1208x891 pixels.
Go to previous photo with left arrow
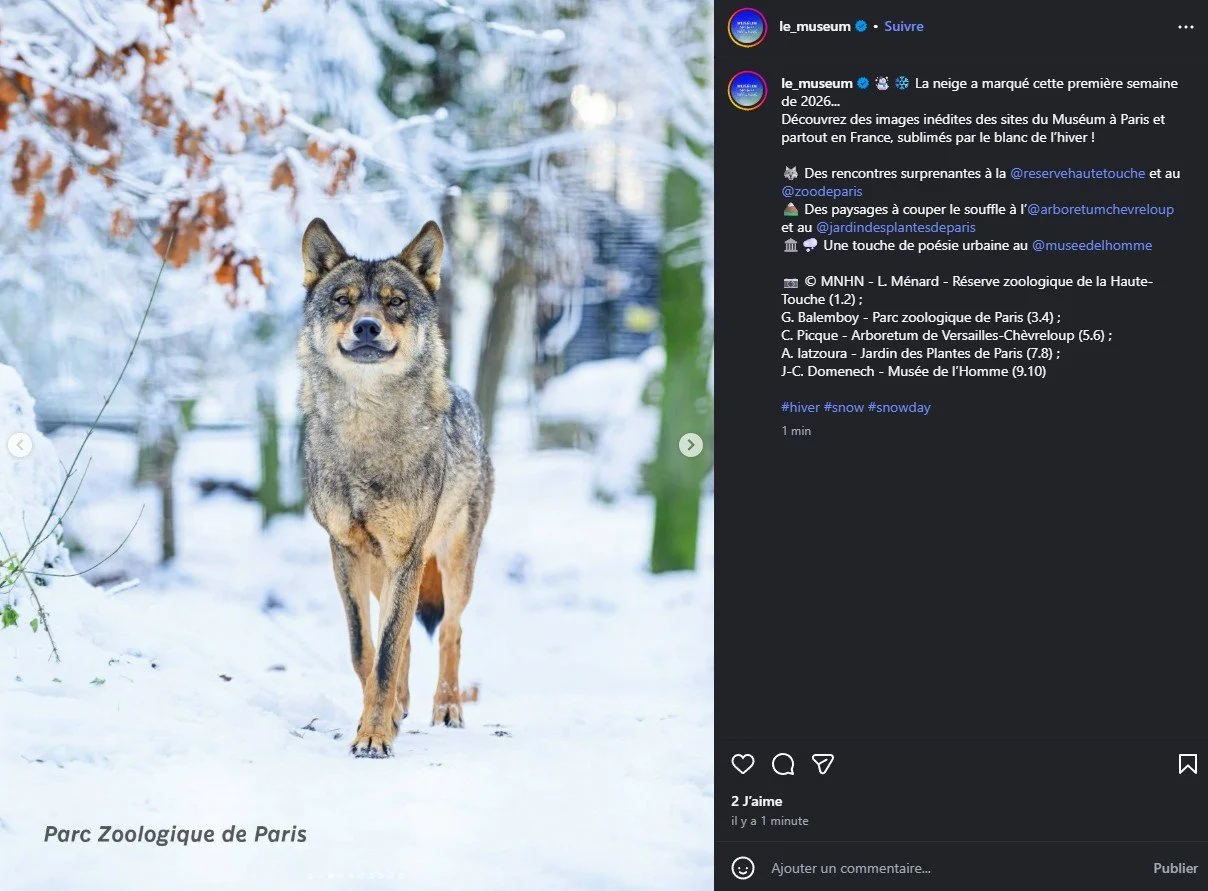(20, 445)
